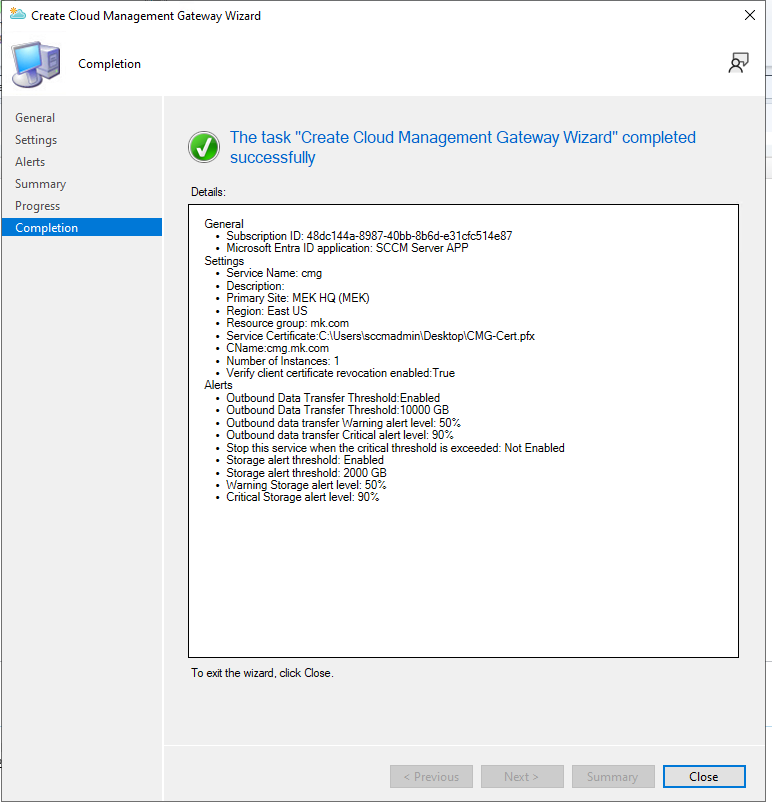The image size is (772, 808).
Task: Click the task completed successfully heading
Action: 462,147
